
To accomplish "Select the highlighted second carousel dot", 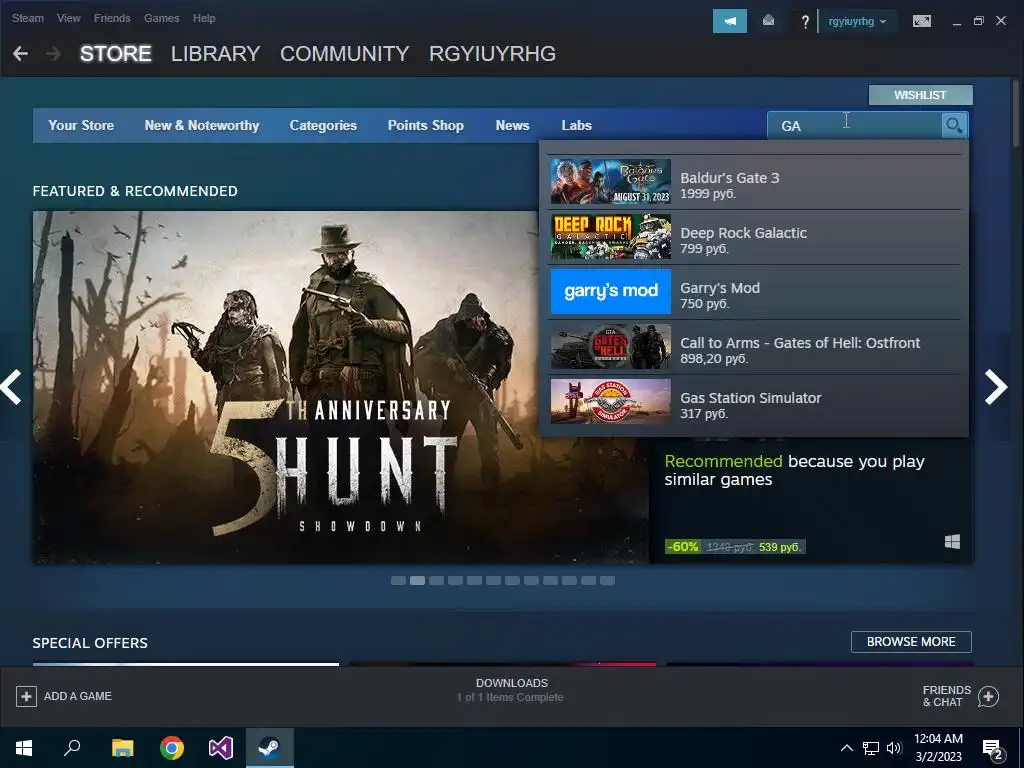I will [417, 581].
